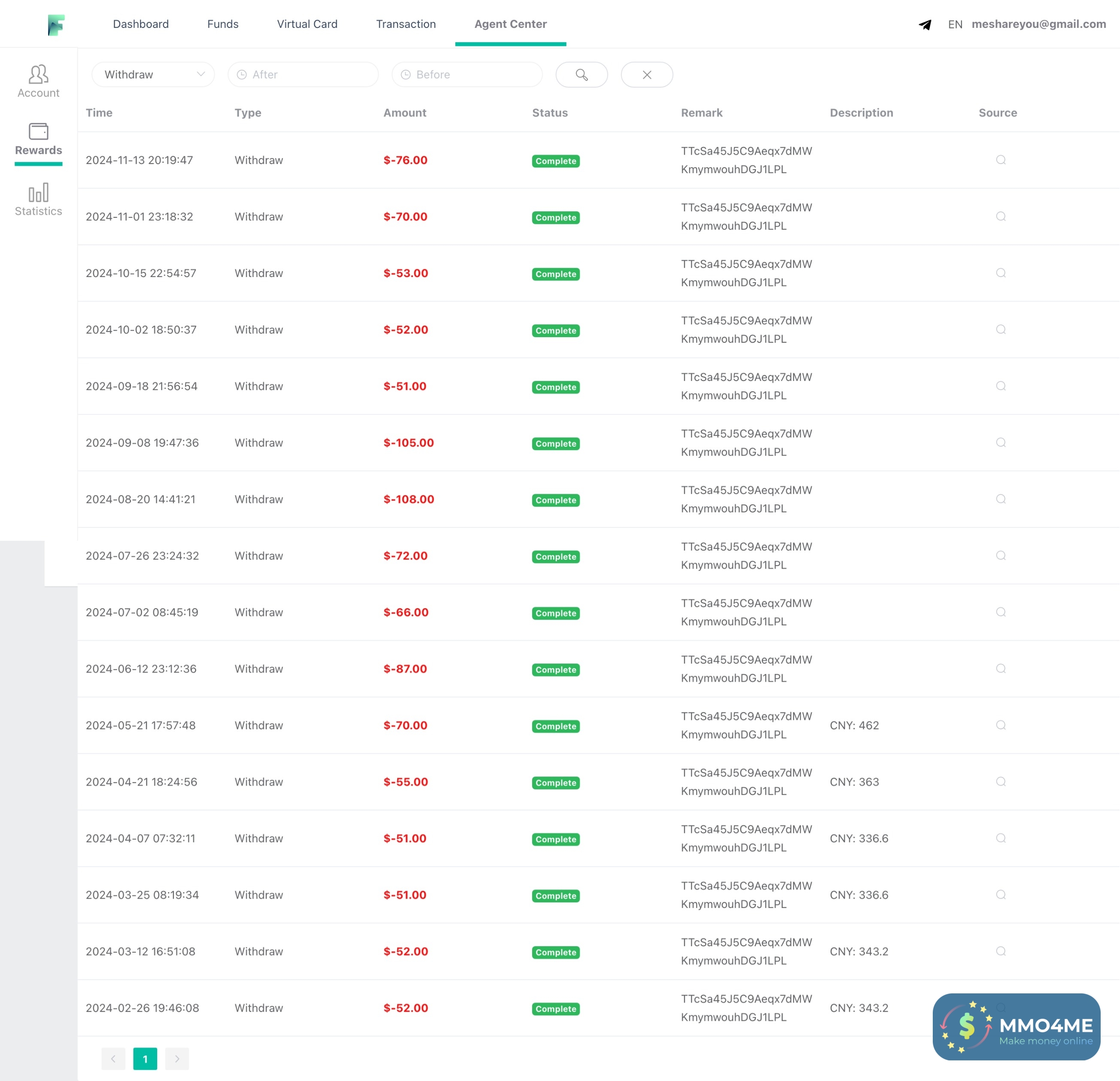View source of 2024-03-12 16:51:08 withdrawal
Image resolution: width=1120 pixels, height=1081 pixels.
[1001, 952]
